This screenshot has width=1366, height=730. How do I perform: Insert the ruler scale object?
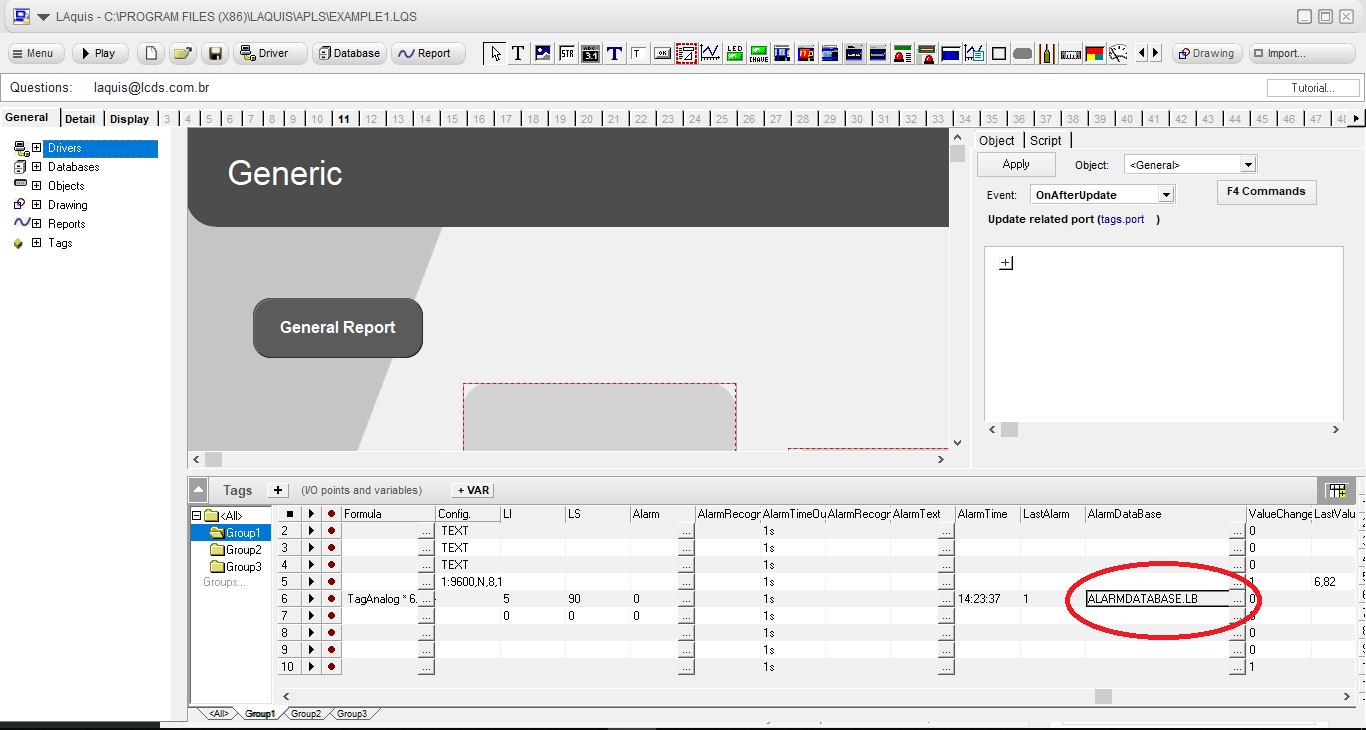[x=1070, y=53]
